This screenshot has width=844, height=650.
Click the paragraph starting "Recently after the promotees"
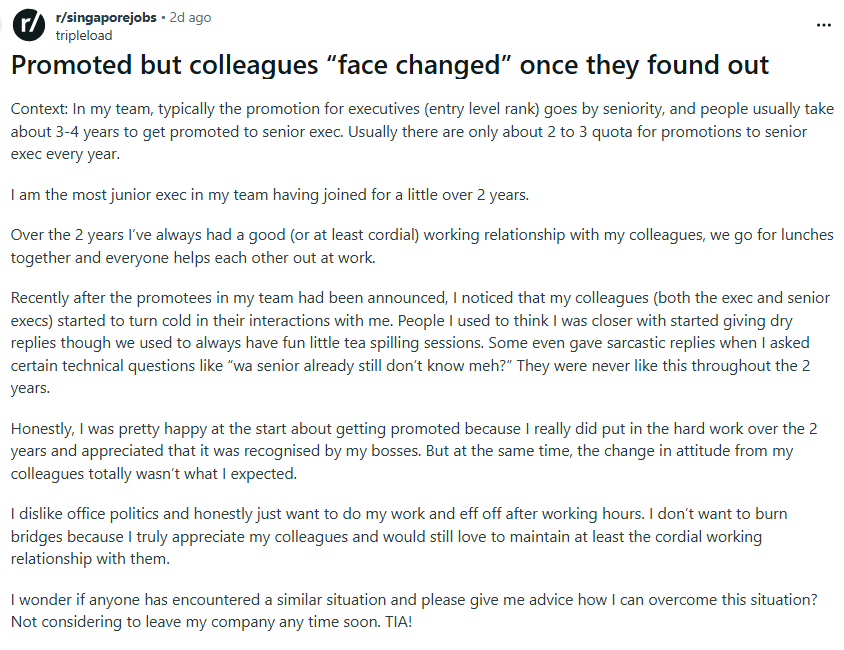click(x=420, y=343)
